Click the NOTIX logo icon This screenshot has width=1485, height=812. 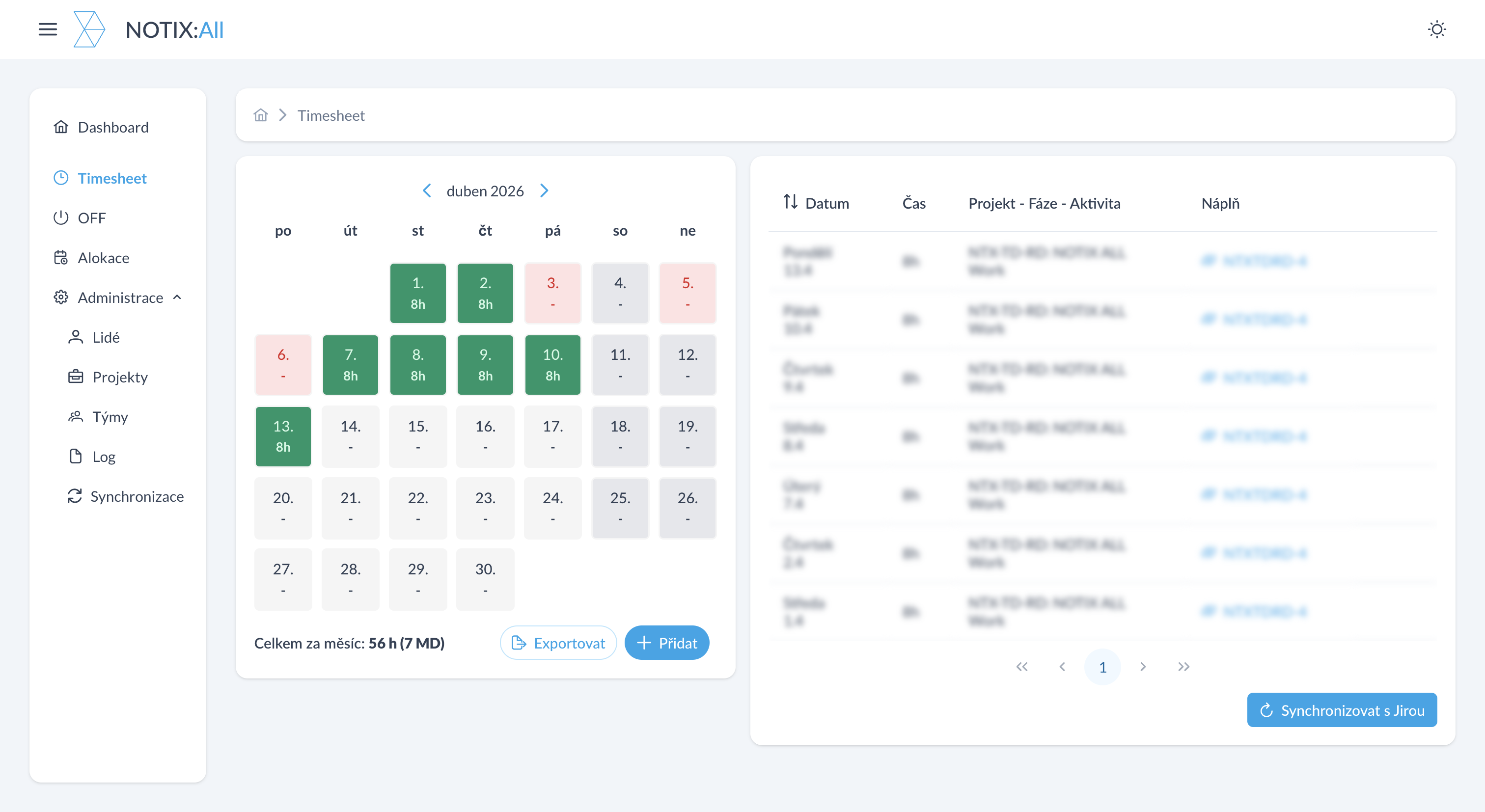click(89, 29)
